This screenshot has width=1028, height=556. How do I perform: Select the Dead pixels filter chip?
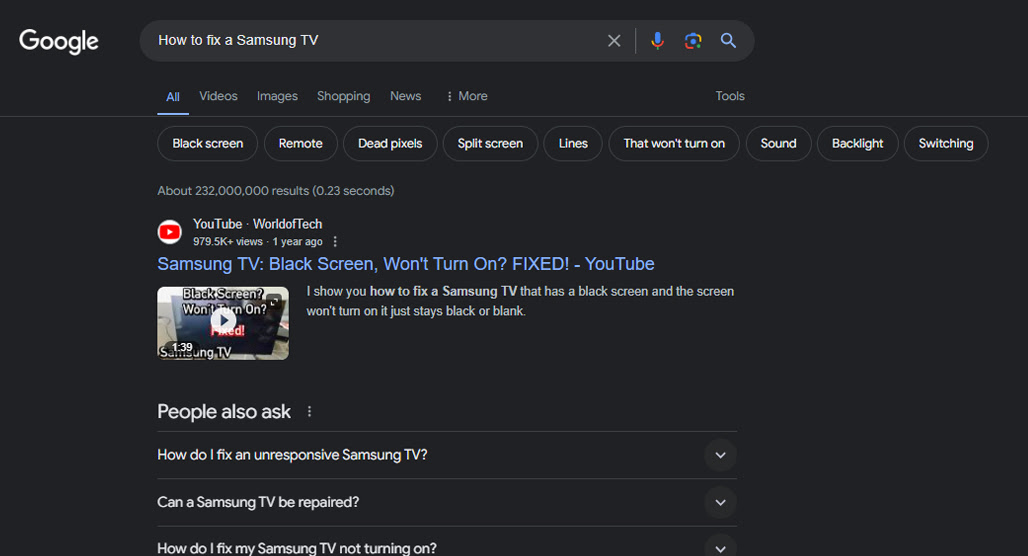pos(390,144)
